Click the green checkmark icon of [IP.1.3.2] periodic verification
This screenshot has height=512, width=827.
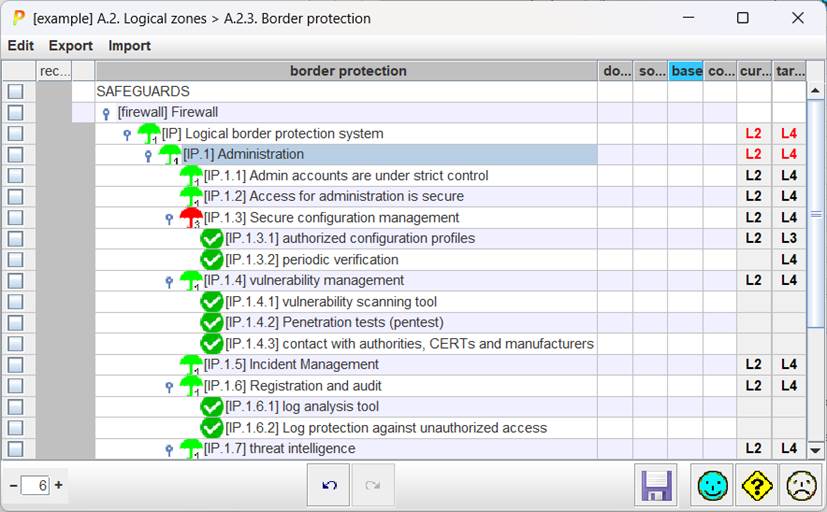pos(212,259)
